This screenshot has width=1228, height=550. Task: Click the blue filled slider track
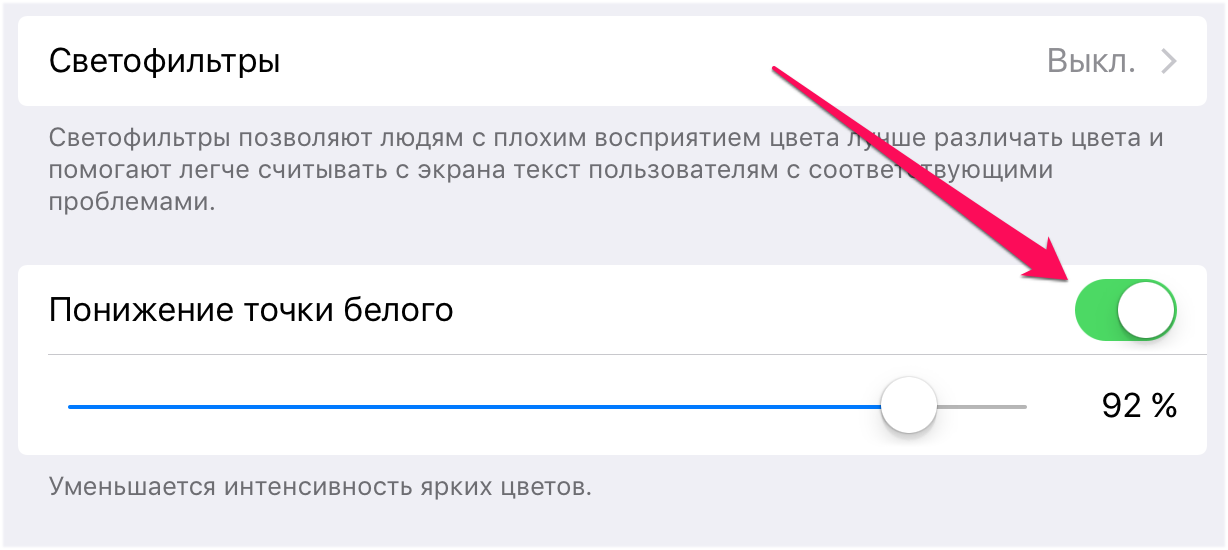pyautogui.click(x=470, y=407)
